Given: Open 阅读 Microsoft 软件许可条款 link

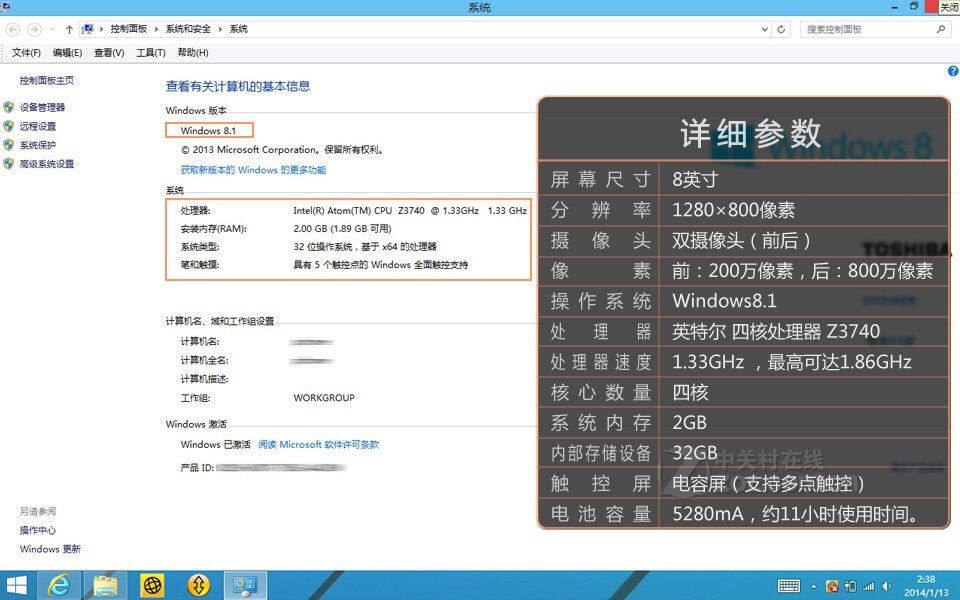Looking at the screenshot, I should 318,444.
